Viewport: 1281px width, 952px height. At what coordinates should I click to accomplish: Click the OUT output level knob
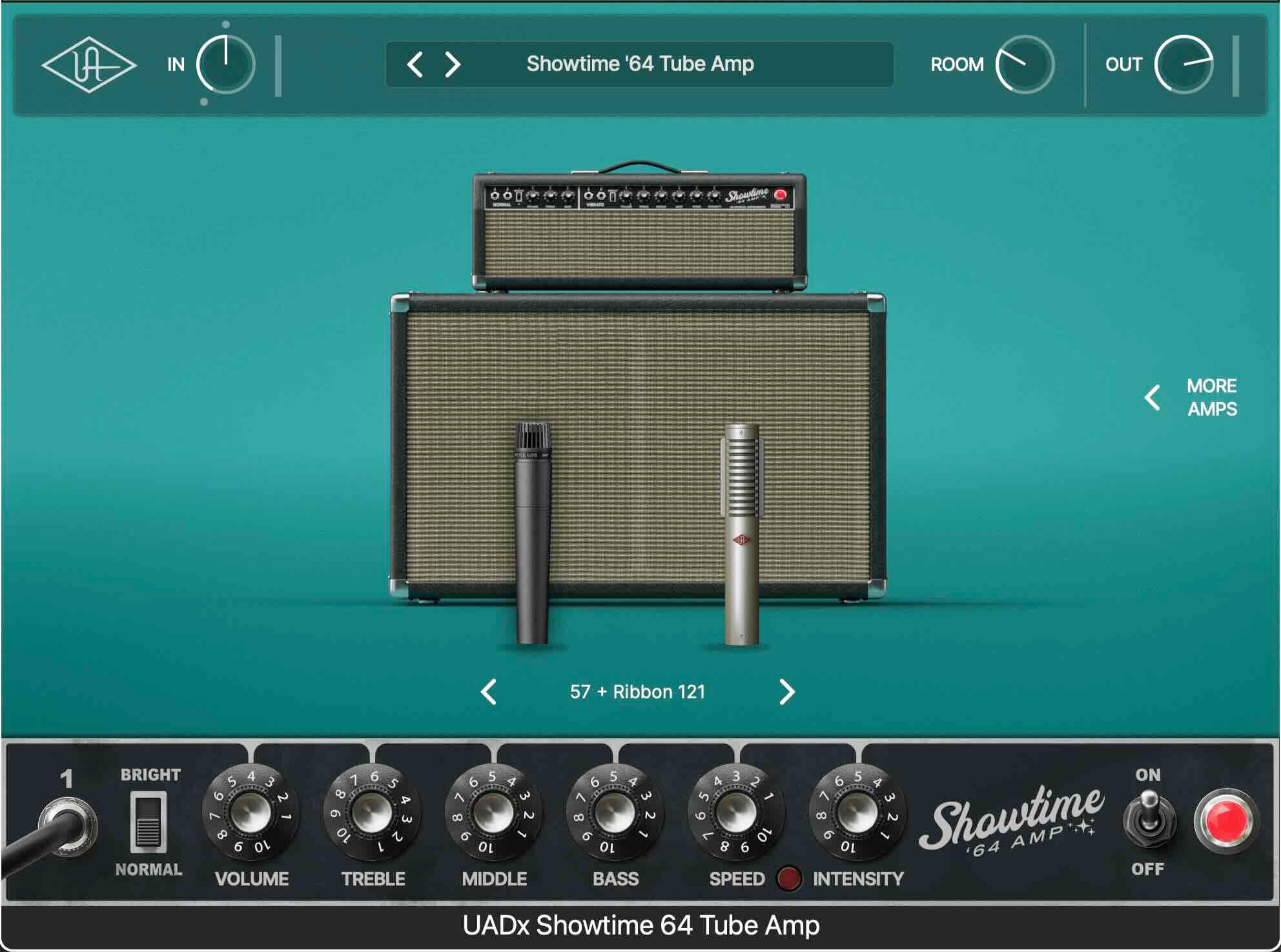coord(1184,65)
